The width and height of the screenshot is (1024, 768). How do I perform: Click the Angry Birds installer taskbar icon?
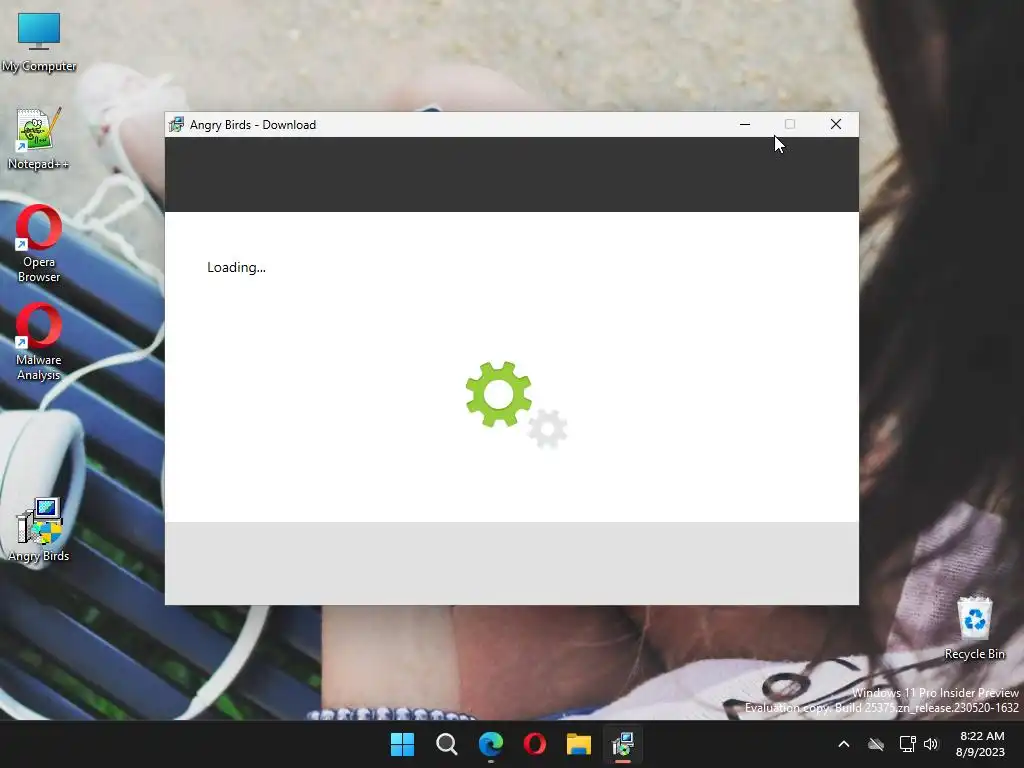(x=623, y=744)
